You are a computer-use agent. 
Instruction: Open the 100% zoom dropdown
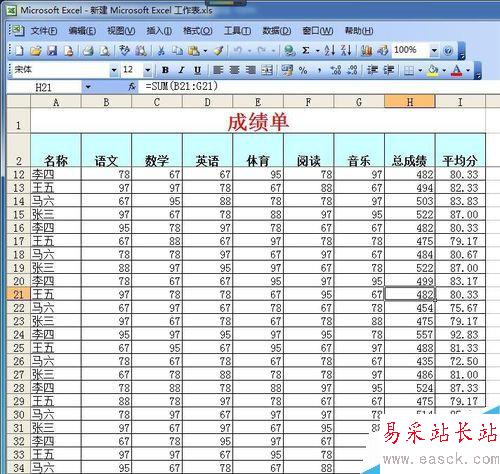[434, 51]
